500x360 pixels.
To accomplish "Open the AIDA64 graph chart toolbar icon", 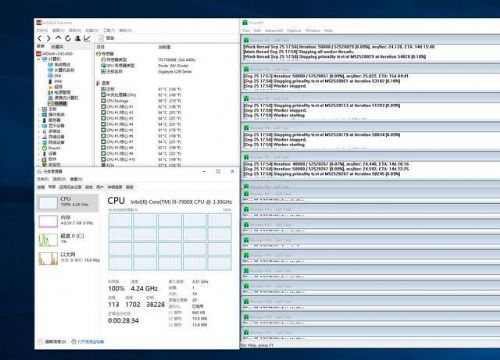I will tap(87, 38).
